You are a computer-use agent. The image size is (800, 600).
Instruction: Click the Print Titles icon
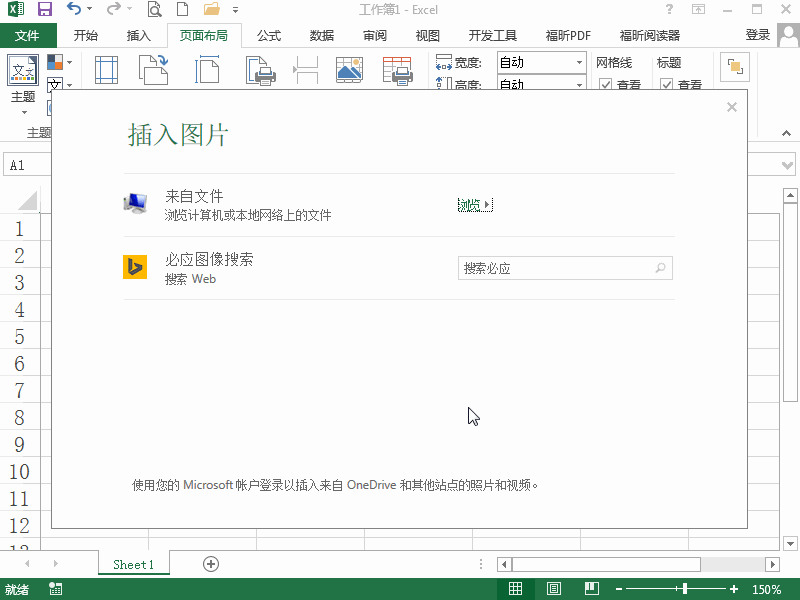point(397,70)
